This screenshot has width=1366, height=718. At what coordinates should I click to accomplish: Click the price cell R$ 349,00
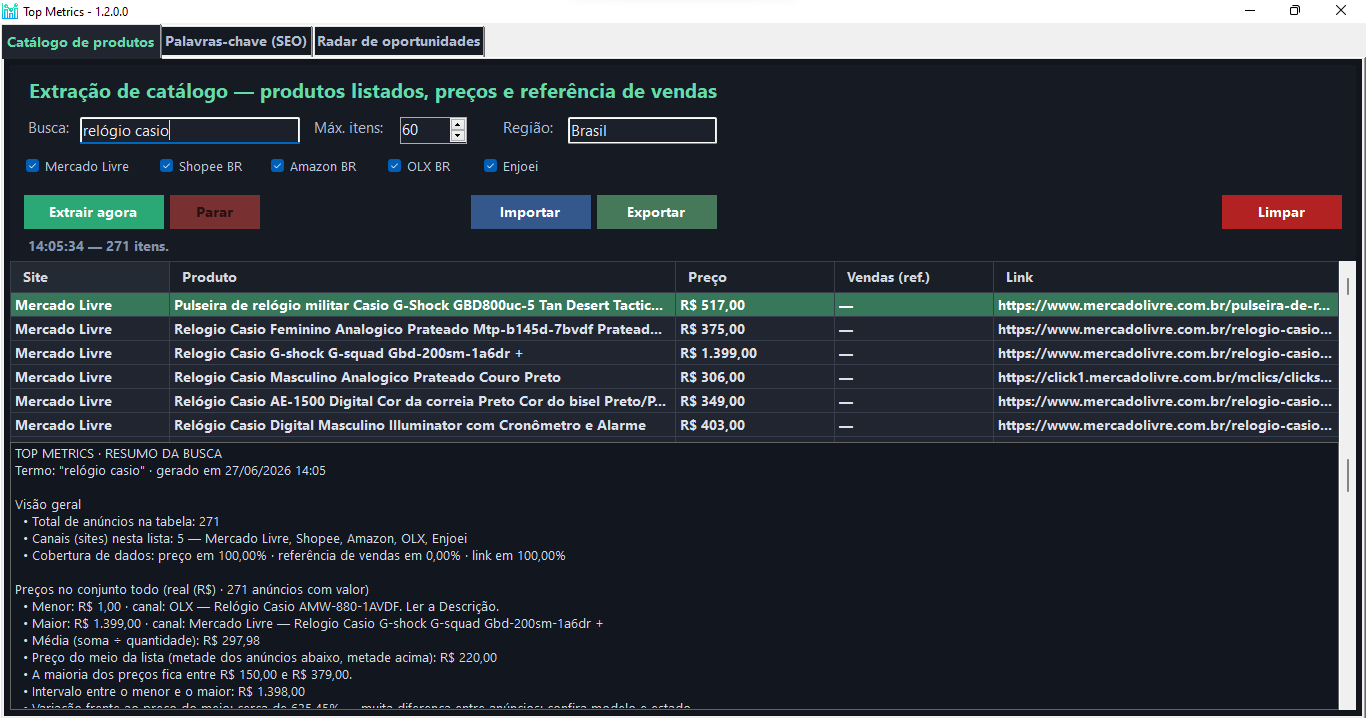click(x=755, y=401)
